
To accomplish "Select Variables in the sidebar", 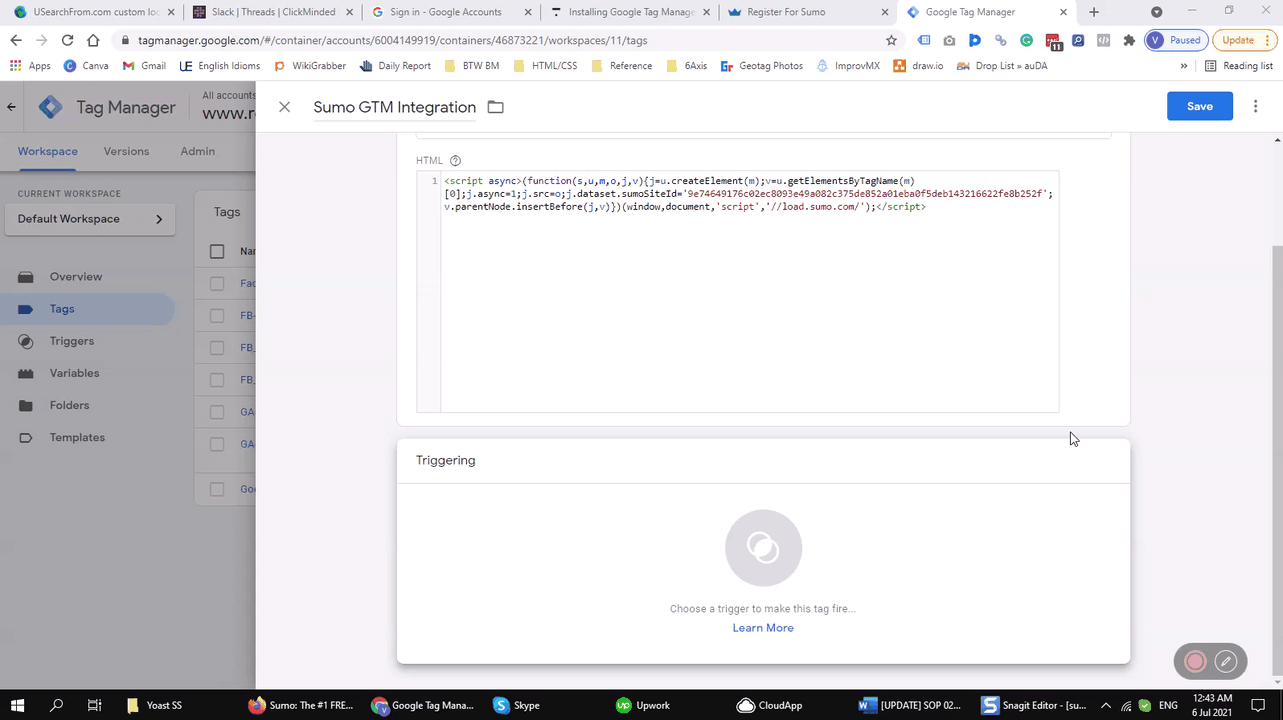I will coord(74,373).
